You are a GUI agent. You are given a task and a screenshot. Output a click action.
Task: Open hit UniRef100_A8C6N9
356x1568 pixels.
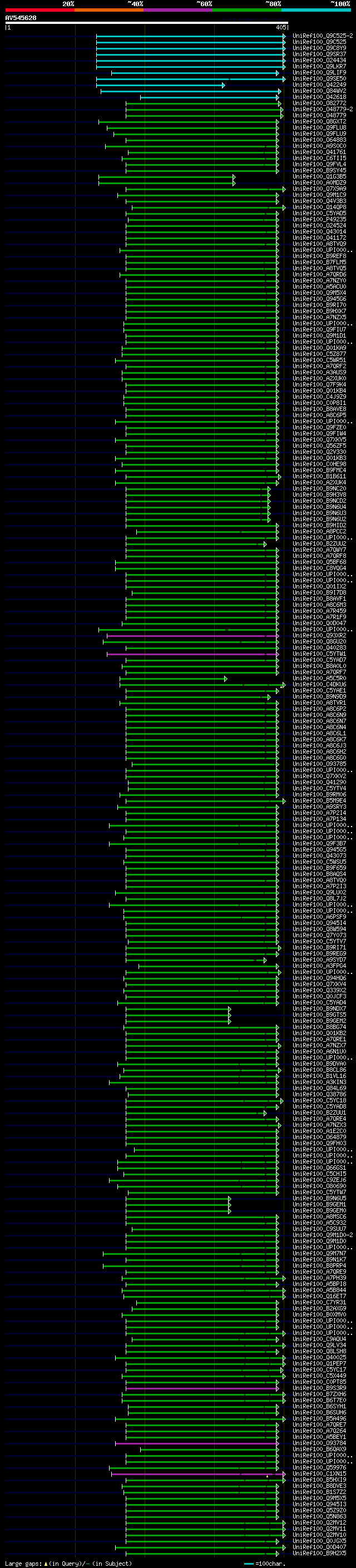point(319,715)
